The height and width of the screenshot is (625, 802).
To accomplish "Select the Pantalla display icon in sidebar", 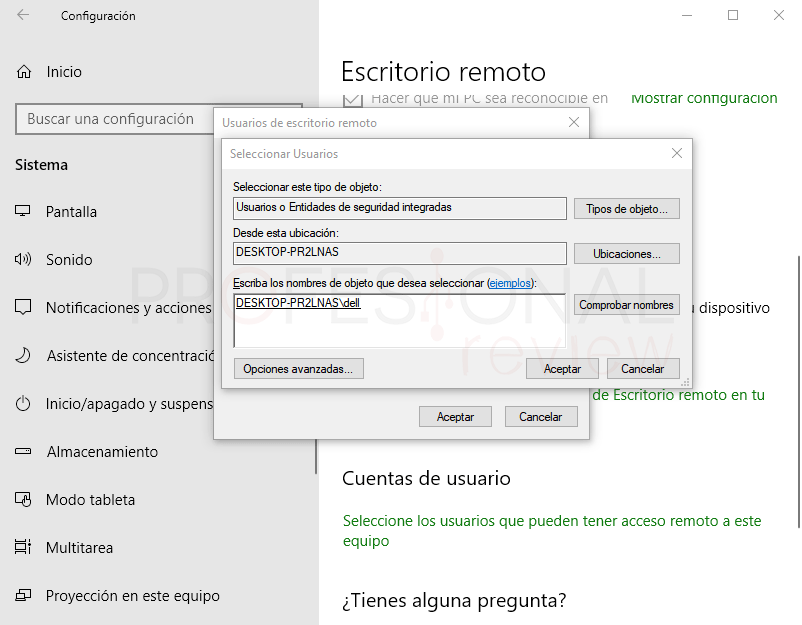I will click(22, 211).
